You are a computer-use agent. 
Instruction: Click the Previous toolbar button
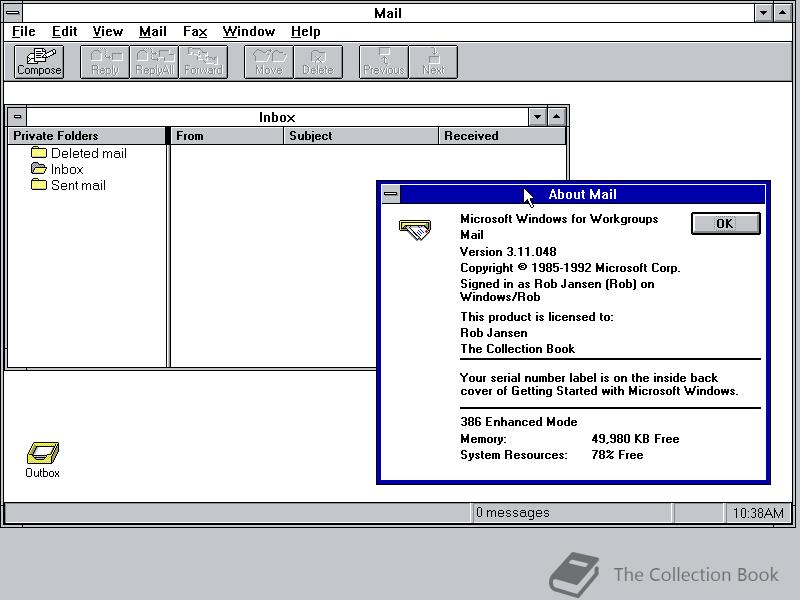tap(384, 62)
